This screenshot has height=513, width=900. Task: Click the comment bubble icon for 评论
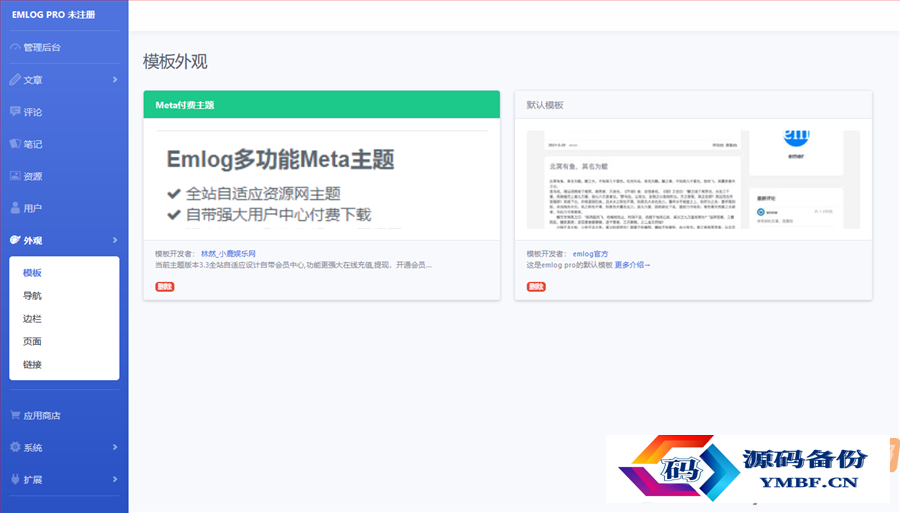pos(15,111)
